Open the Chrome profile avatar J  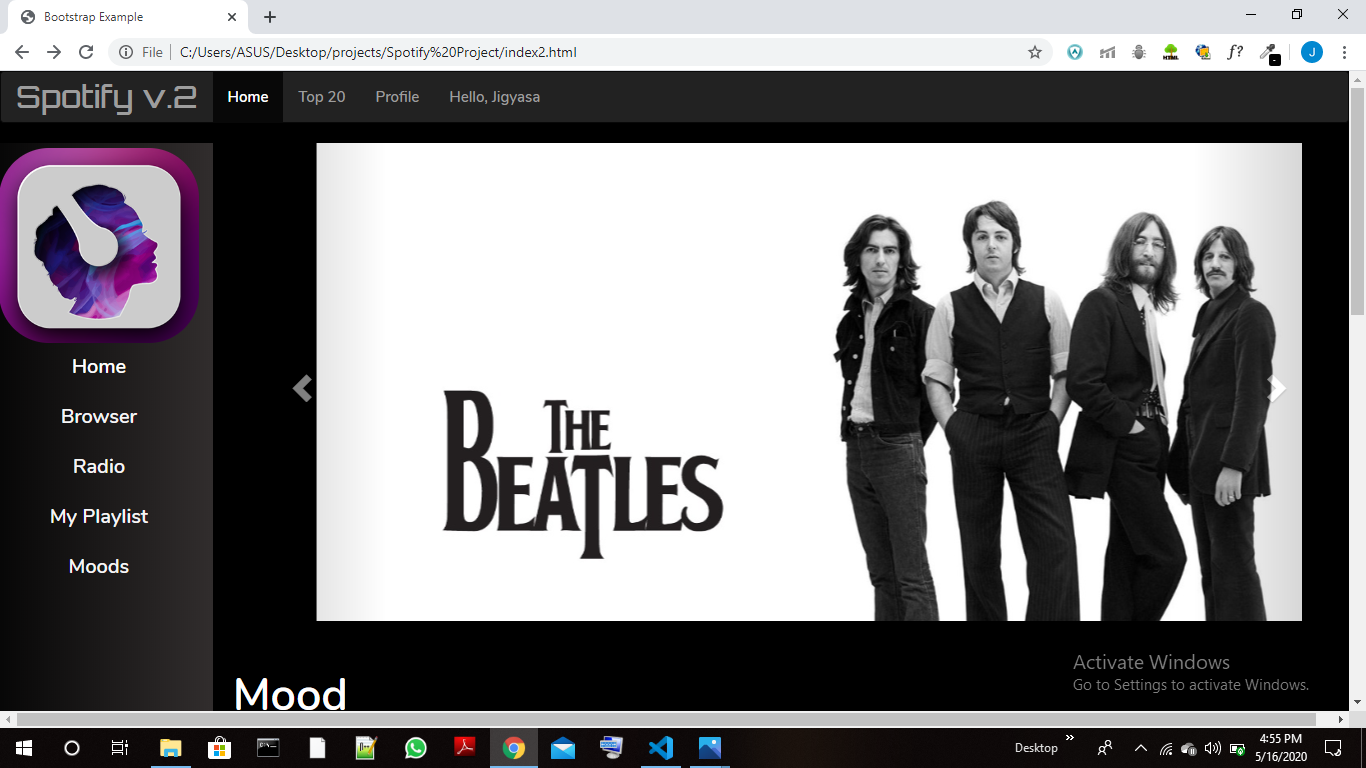1312,52
